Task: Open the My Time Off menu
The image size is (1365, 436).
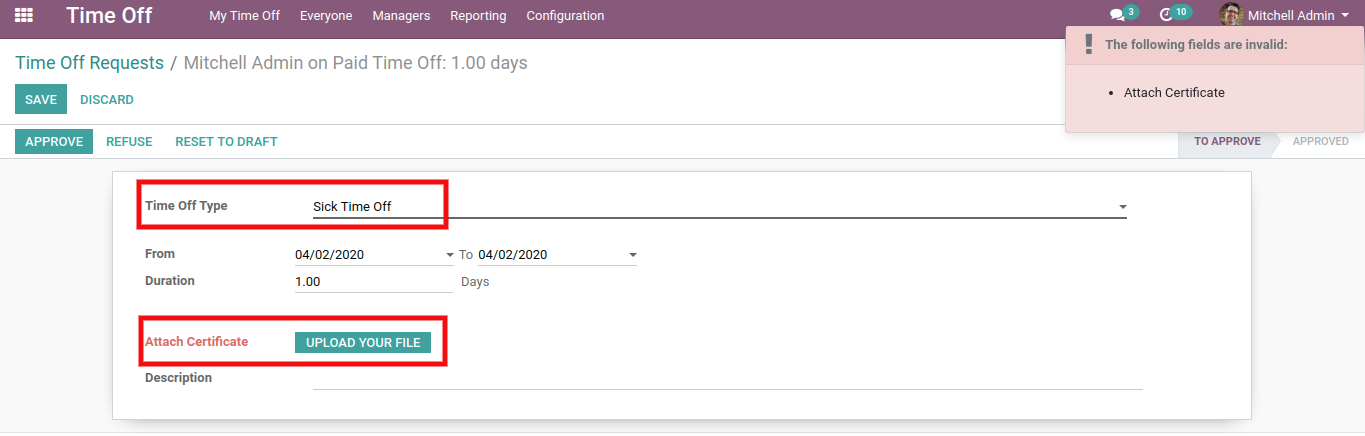Action: (x=244, y=16)
